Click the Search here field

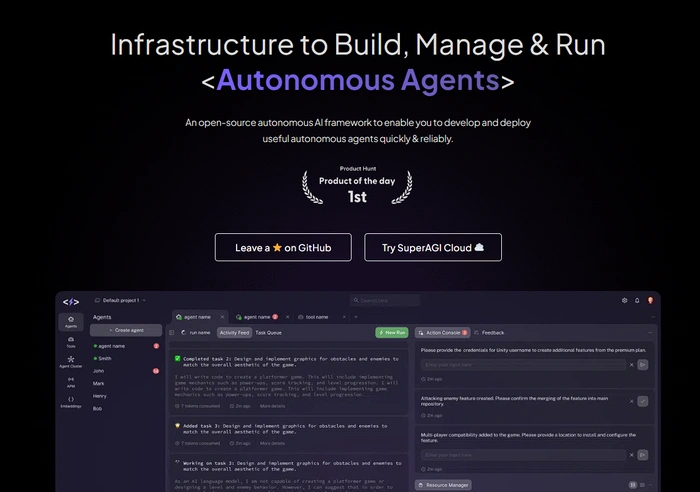point(385,300)
